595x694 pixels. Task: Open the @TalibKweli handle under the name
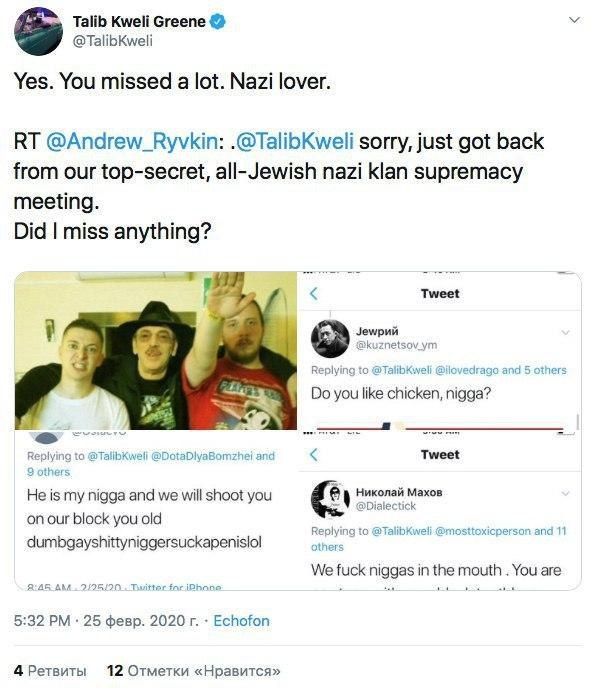point(112,41)
